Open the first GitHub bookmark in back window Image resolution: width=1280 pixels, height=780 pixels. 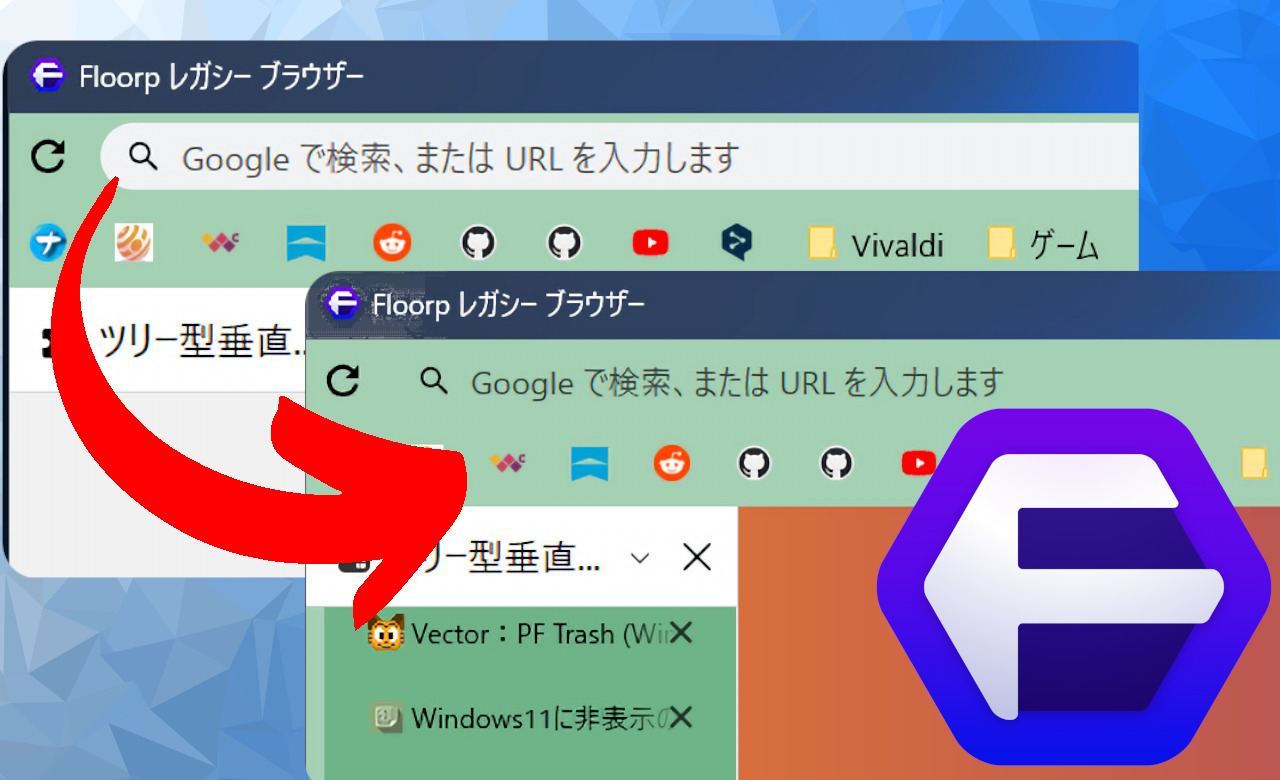coord(478,243)
